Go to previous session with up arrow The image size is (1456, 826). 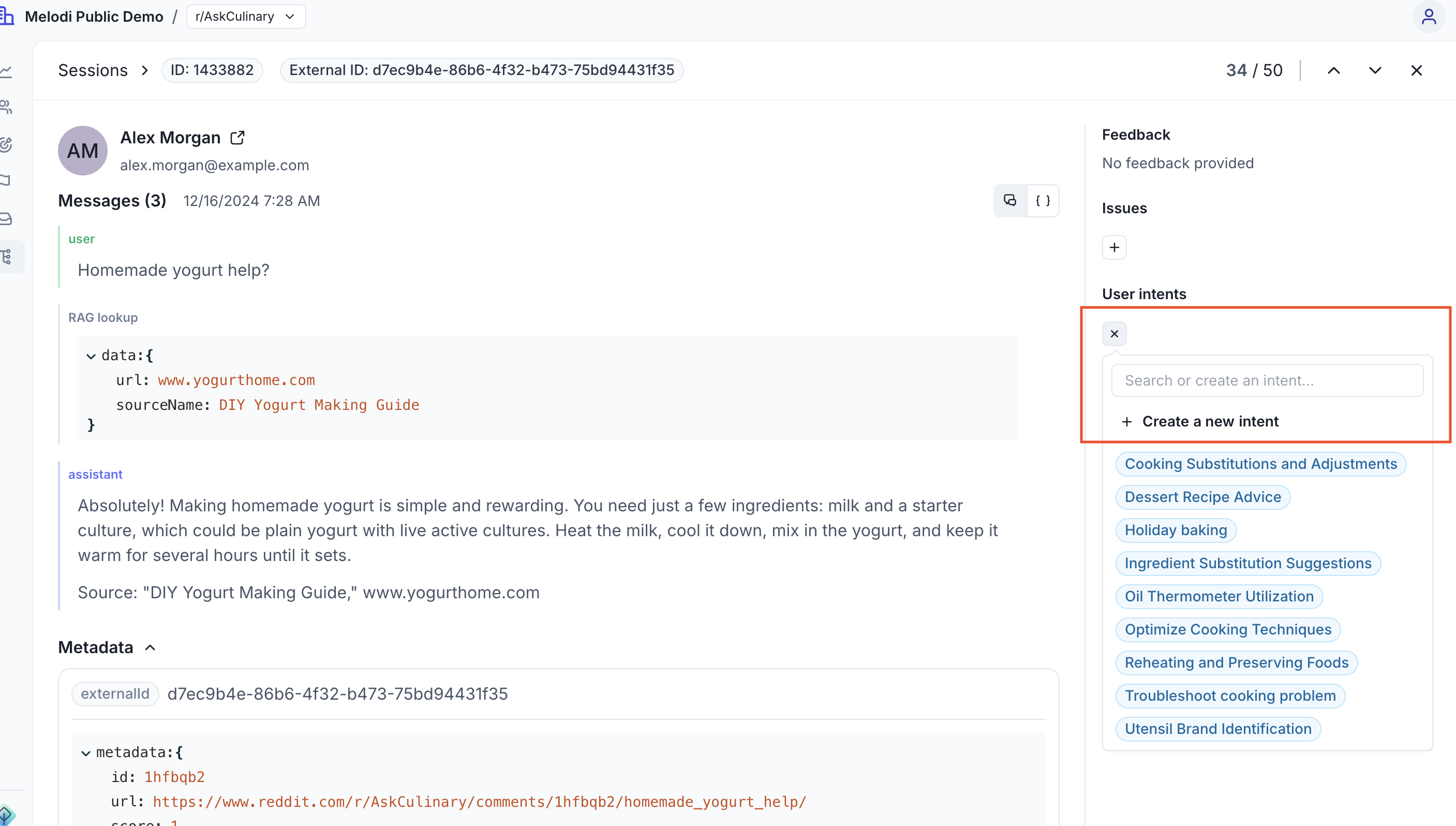pos(1333,70)
